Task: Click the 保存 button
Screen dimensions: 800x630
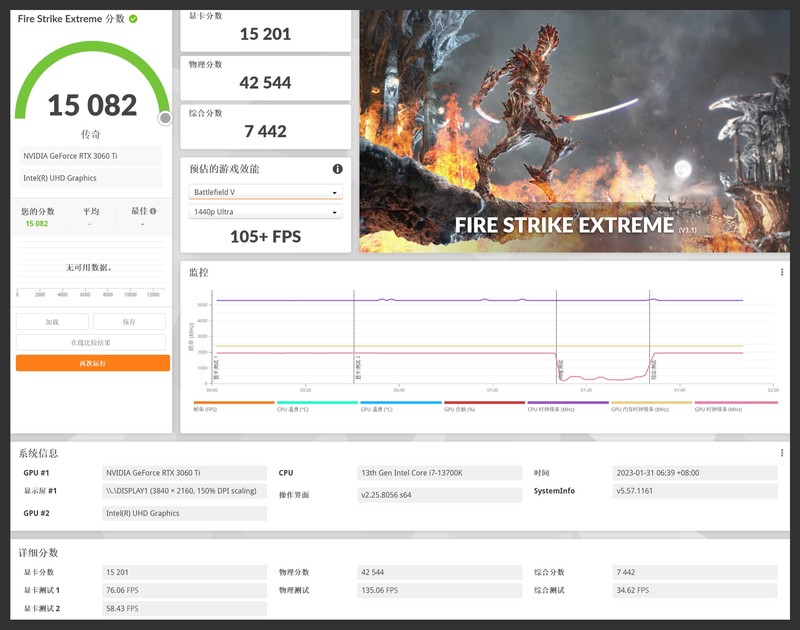Action: tap(129, 322)
